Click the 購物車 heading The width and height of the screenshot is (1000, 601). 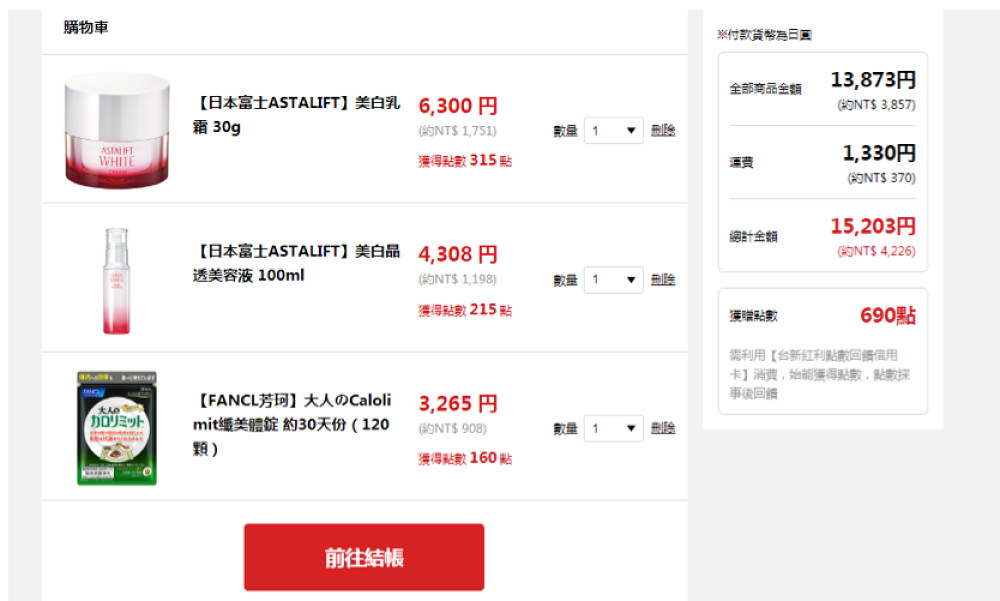point(86,27)
